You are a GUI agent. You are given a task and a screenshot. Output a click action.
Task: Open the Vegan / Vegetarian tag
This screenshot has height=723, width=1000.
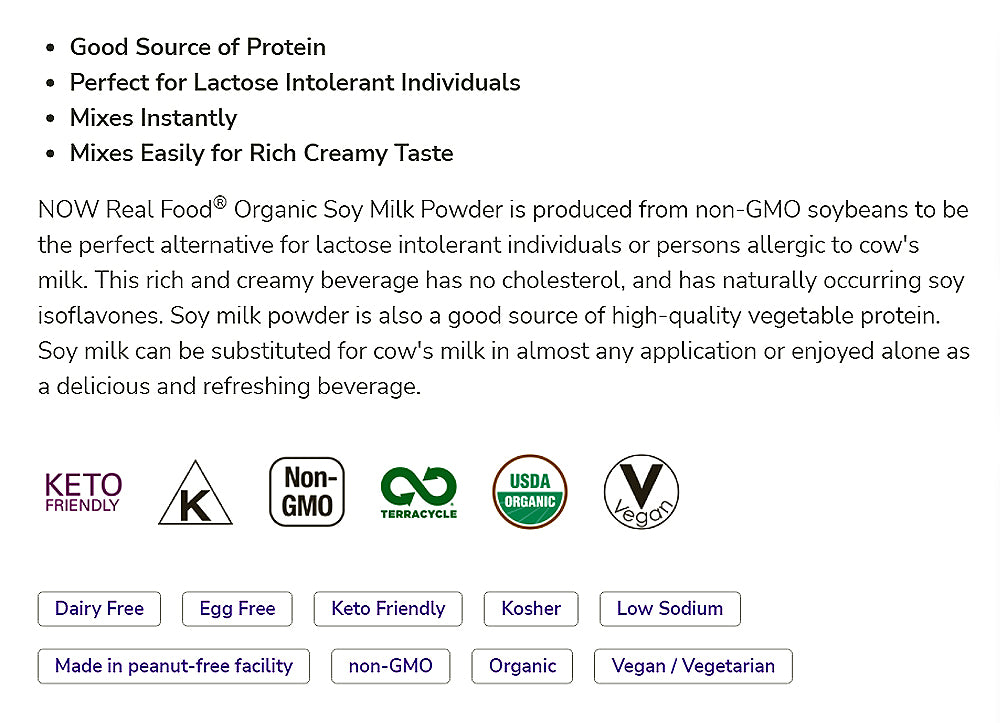pyautogui.click(x=693, y=666)
